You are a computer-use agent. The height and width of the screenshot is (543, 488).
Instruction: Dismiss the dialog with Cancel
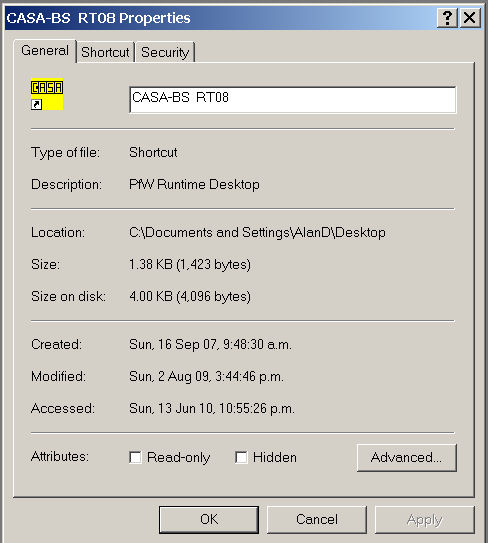pyautogui.click(x=317, y=519)
